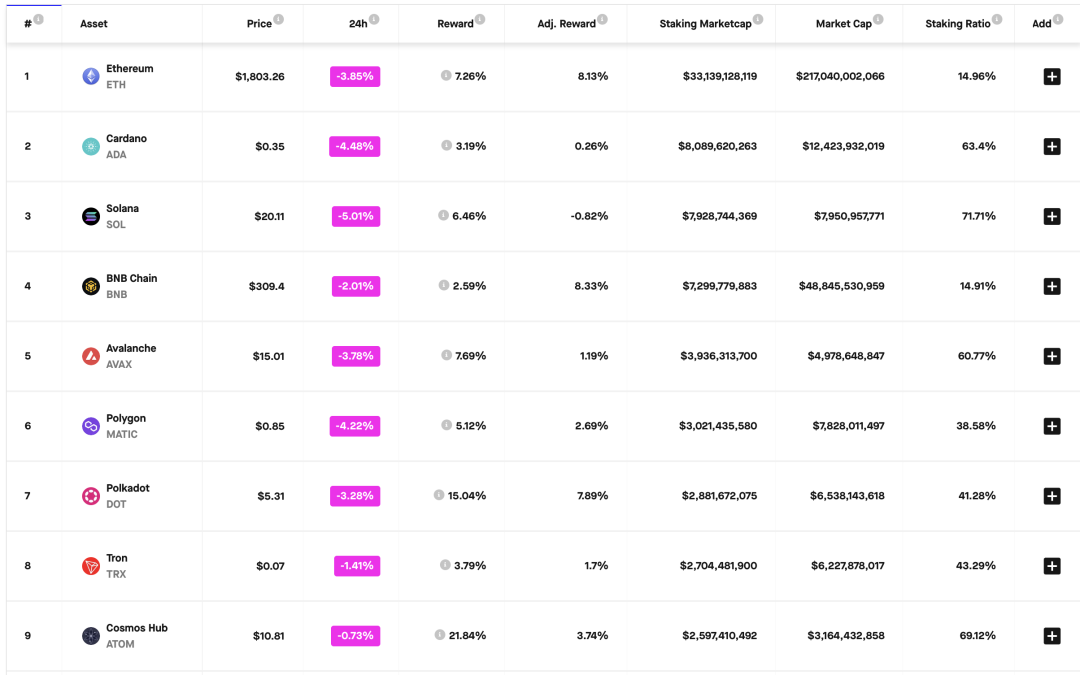Open the Avalanche asset name link
The height and width of the screenshot is (675, 1080).
131,348
